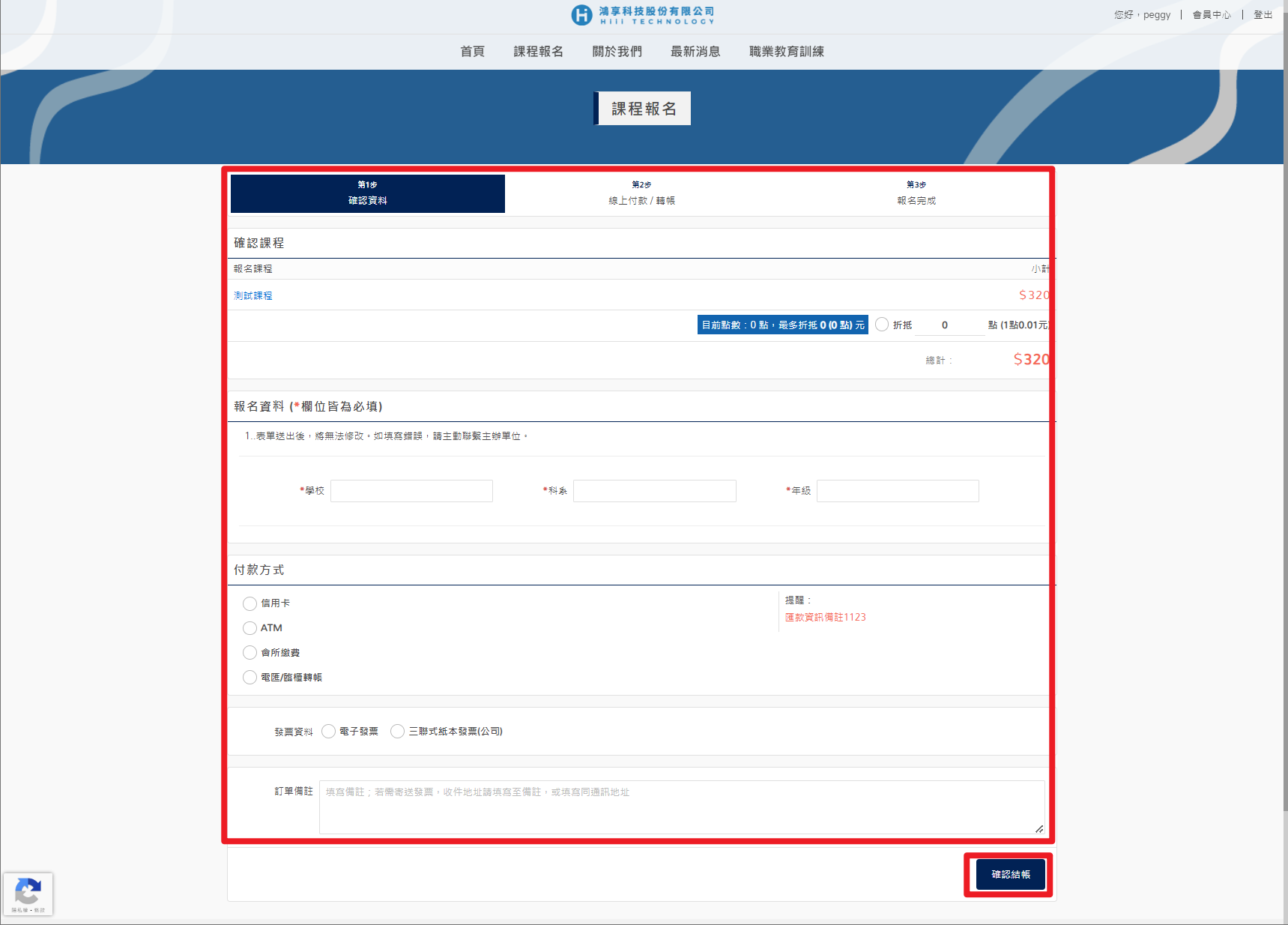1288x925 pixels.
Task: Select the 信用卡 payment option
Action: [250, 603]
